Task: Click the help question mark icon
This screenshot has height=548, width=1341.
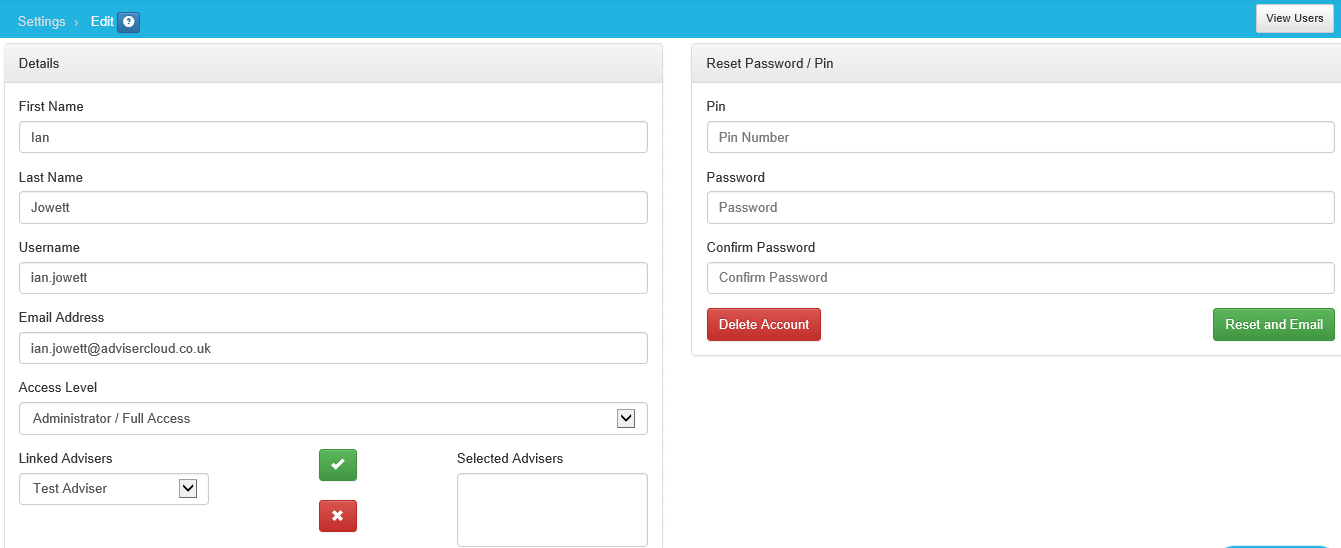Action: [x=128, y=21]
